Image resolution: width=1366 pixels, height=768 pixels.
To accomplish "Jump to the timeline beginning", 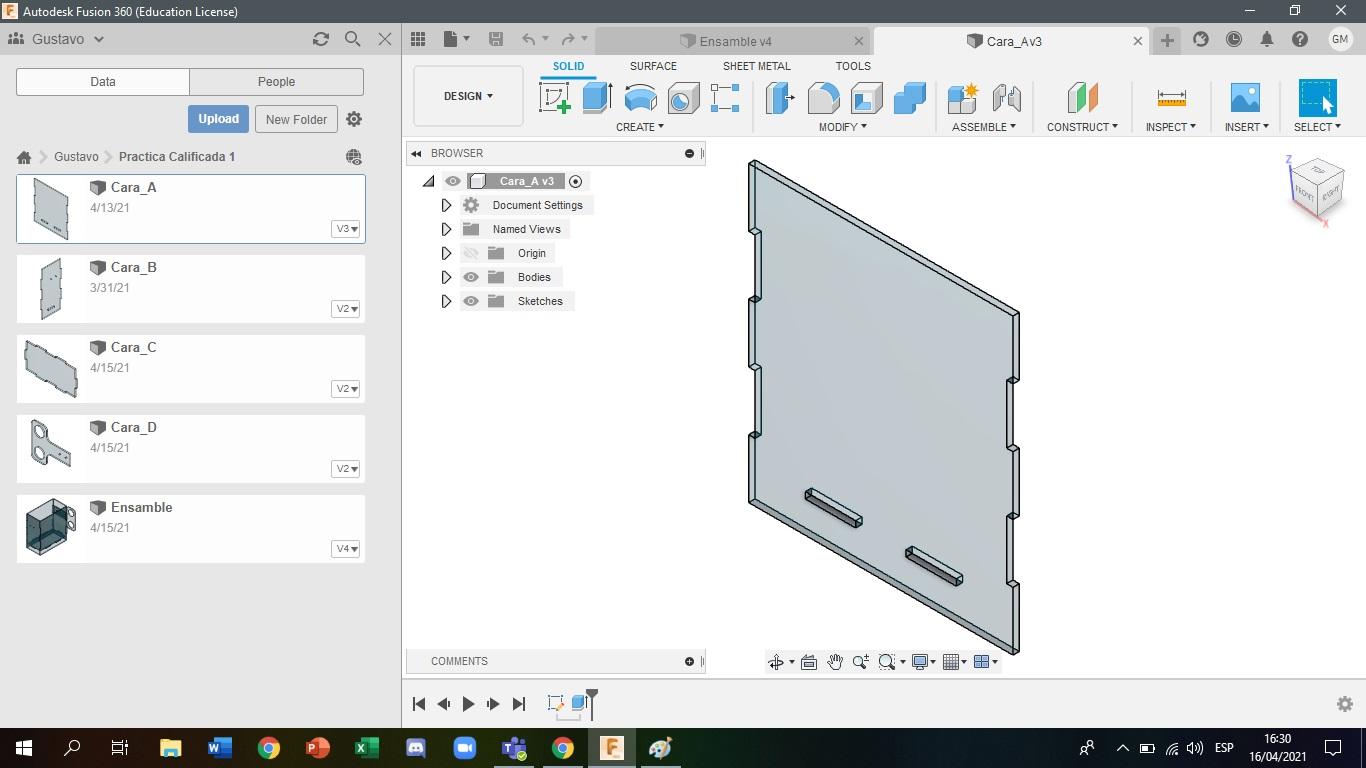I will [x=419, y=704].
